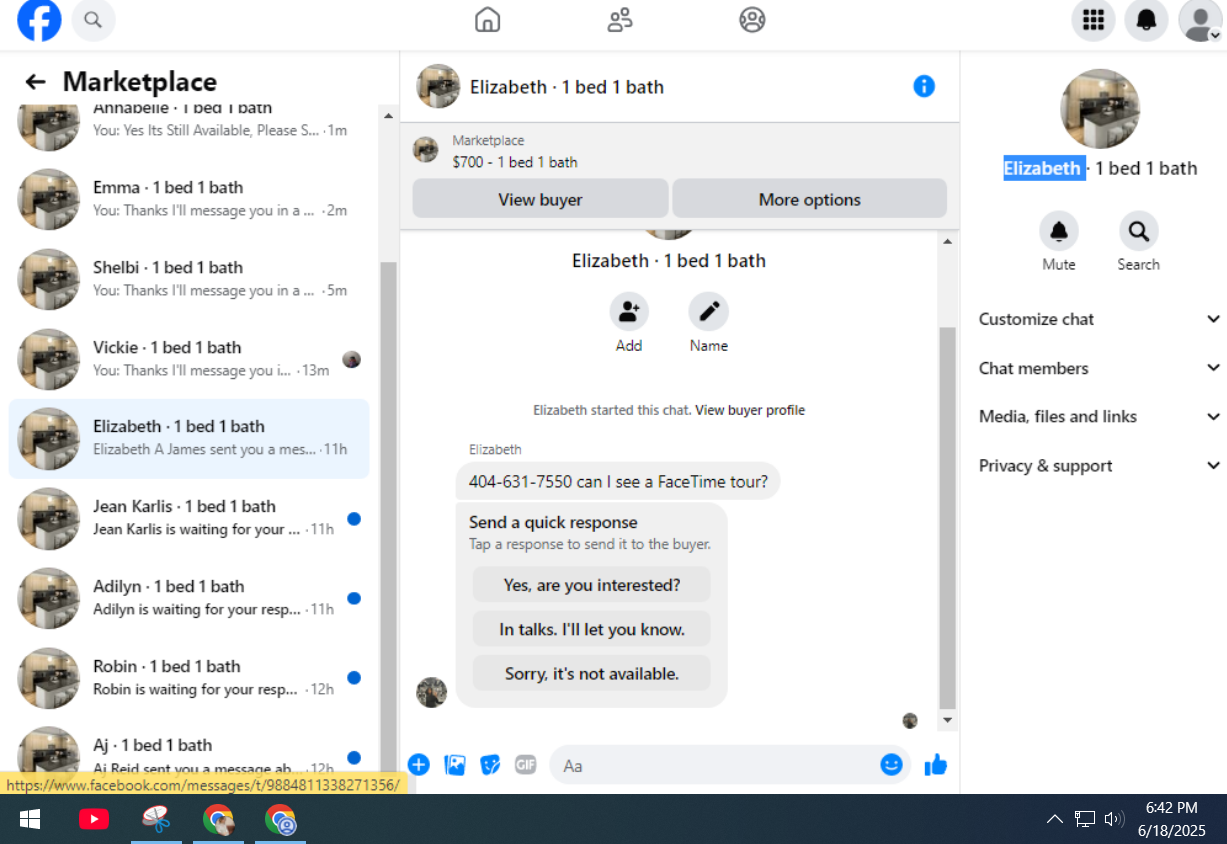Image resolution: width=1227 pixels, height=844 pixels.
Task: Open the Friends icon in top navigation
Action: (x=620, y=20)
